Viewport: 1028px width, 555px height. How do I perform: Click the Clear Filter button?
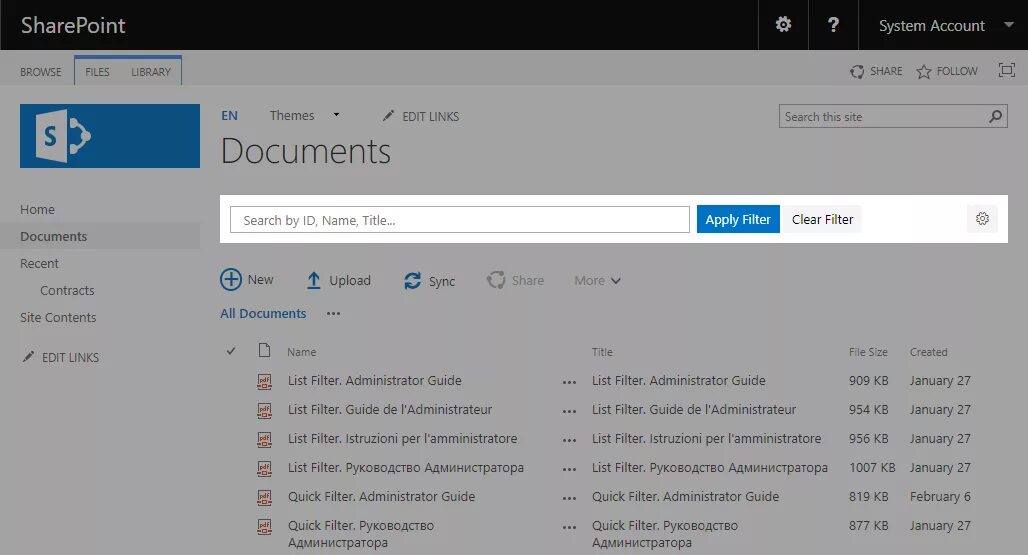click(822, 219)
